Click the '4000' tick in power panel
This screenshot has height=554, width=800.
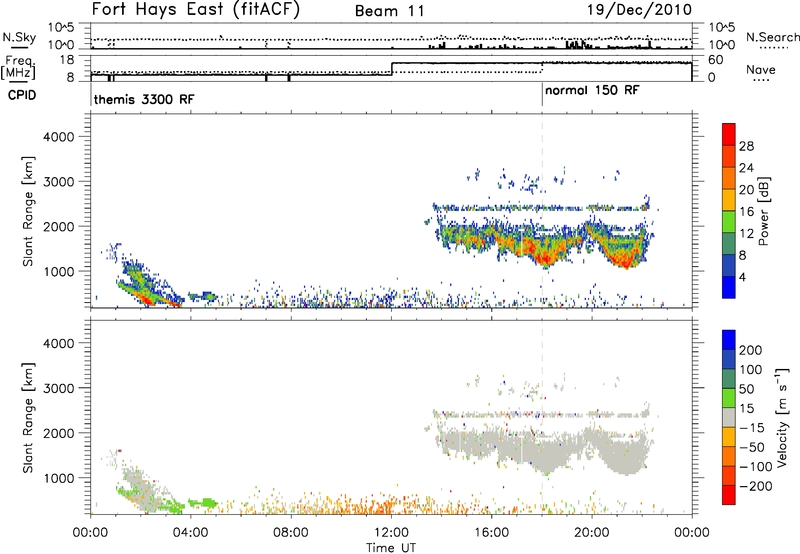(59, 137)
